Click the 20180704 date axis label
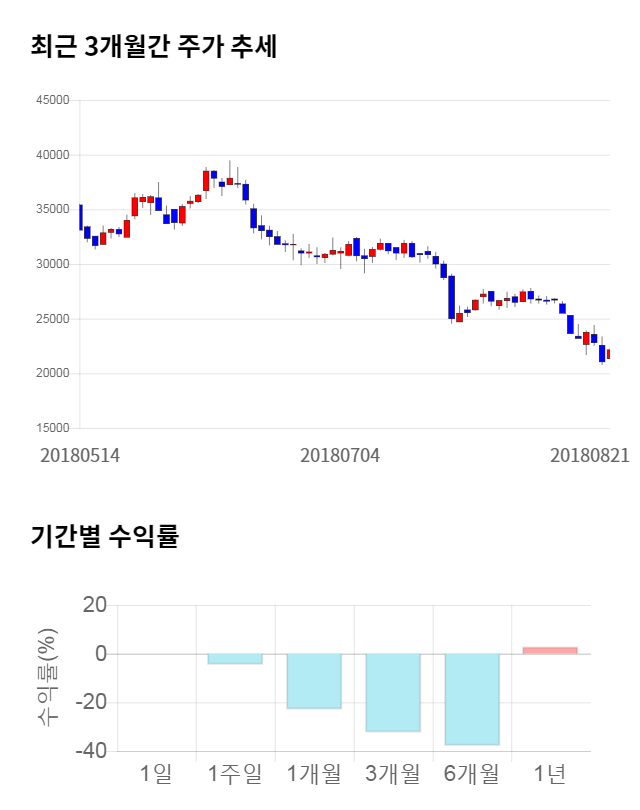The image size is (640, 810). tap(340, 455)
